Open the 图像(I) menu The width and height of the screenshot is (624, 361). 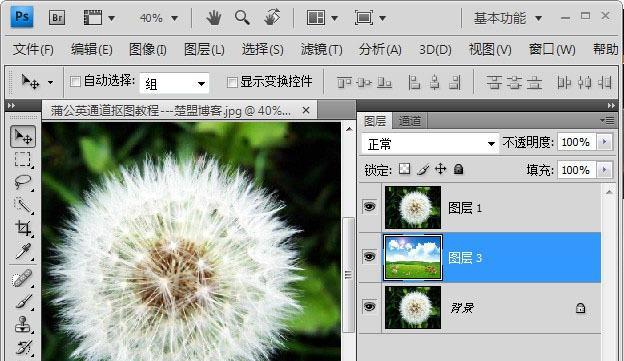coord(148,50)
